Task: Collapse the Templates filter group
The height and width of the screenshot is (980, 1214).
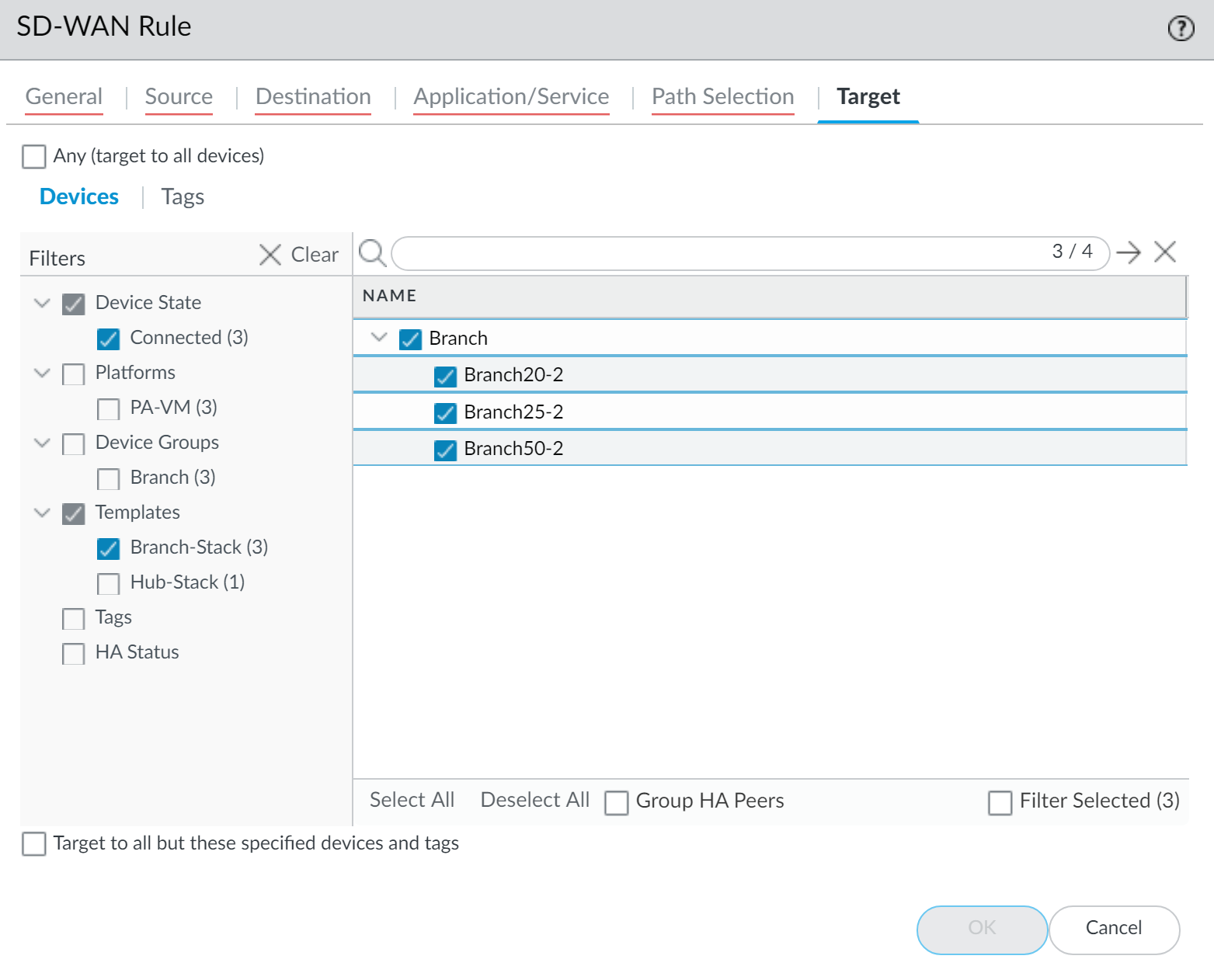Action: tap(43, 513)
